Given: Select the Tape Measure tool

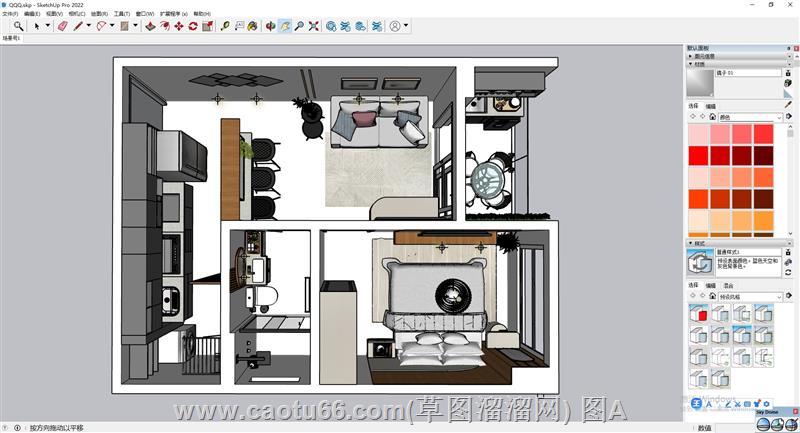Looking at the screenshot, I should [225, 26].
